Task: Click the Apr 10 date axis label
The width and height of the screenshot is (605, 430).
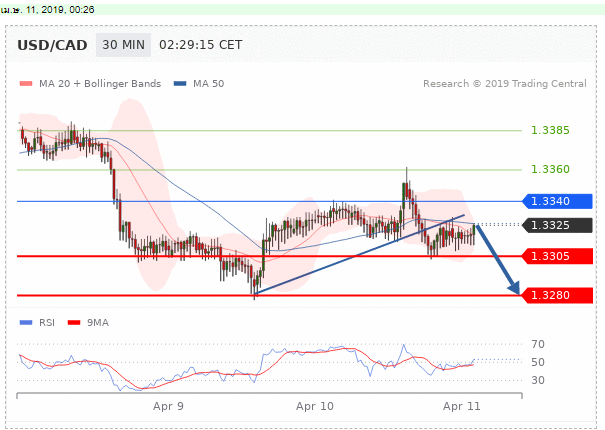Action: pos(314,406)
